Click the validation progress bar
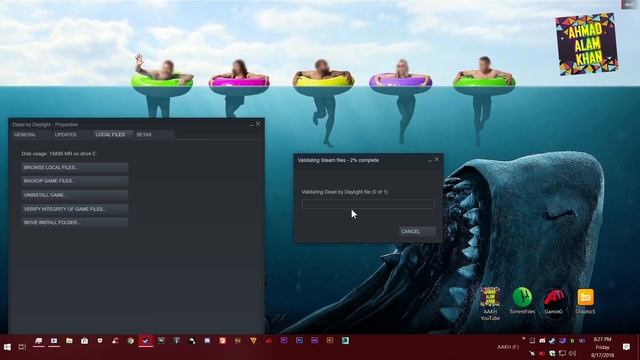Screen dimensions: 640x360 (x=368, y=204)
